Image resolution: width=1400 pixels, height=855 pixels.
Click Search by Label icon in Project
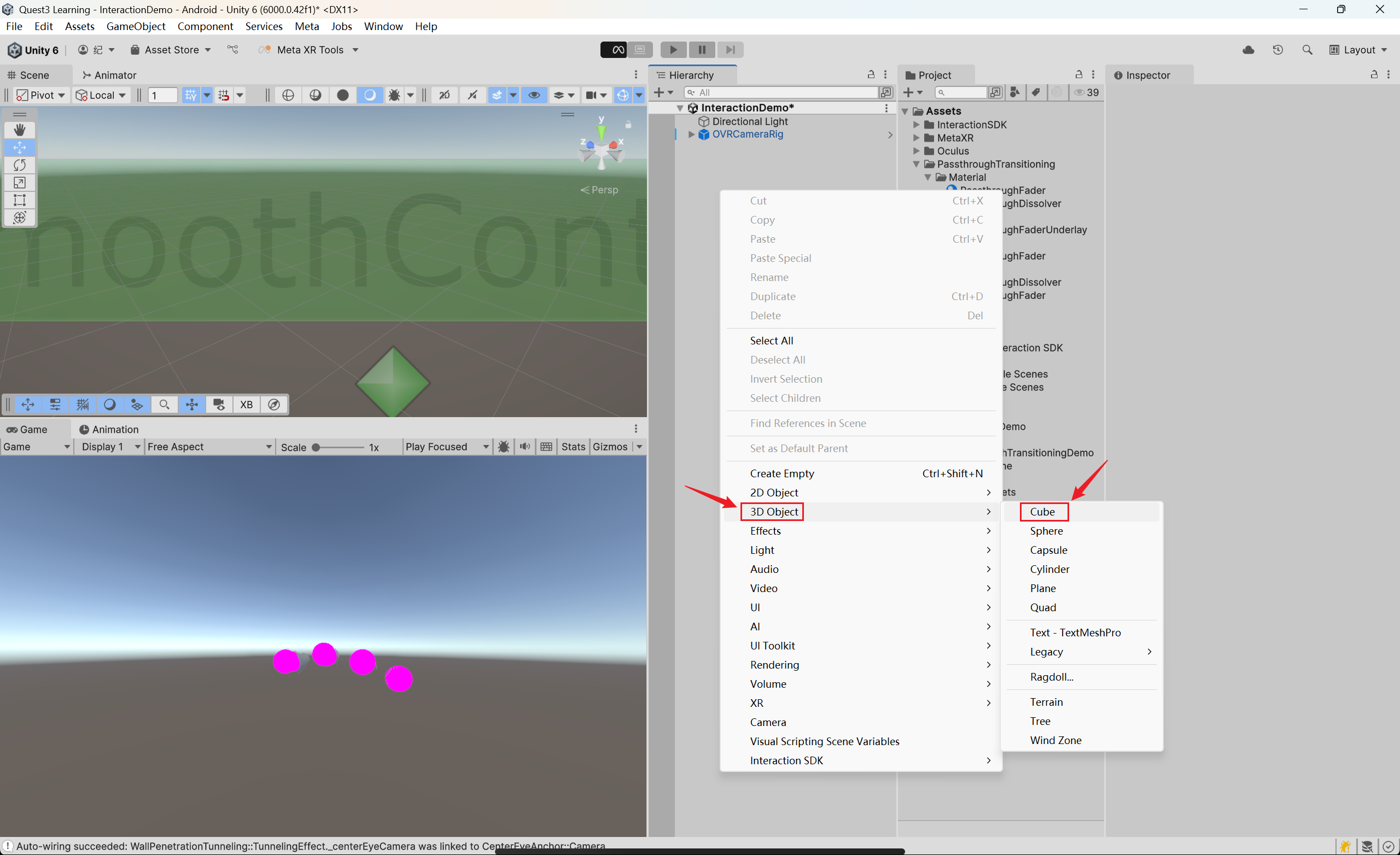1035,92
